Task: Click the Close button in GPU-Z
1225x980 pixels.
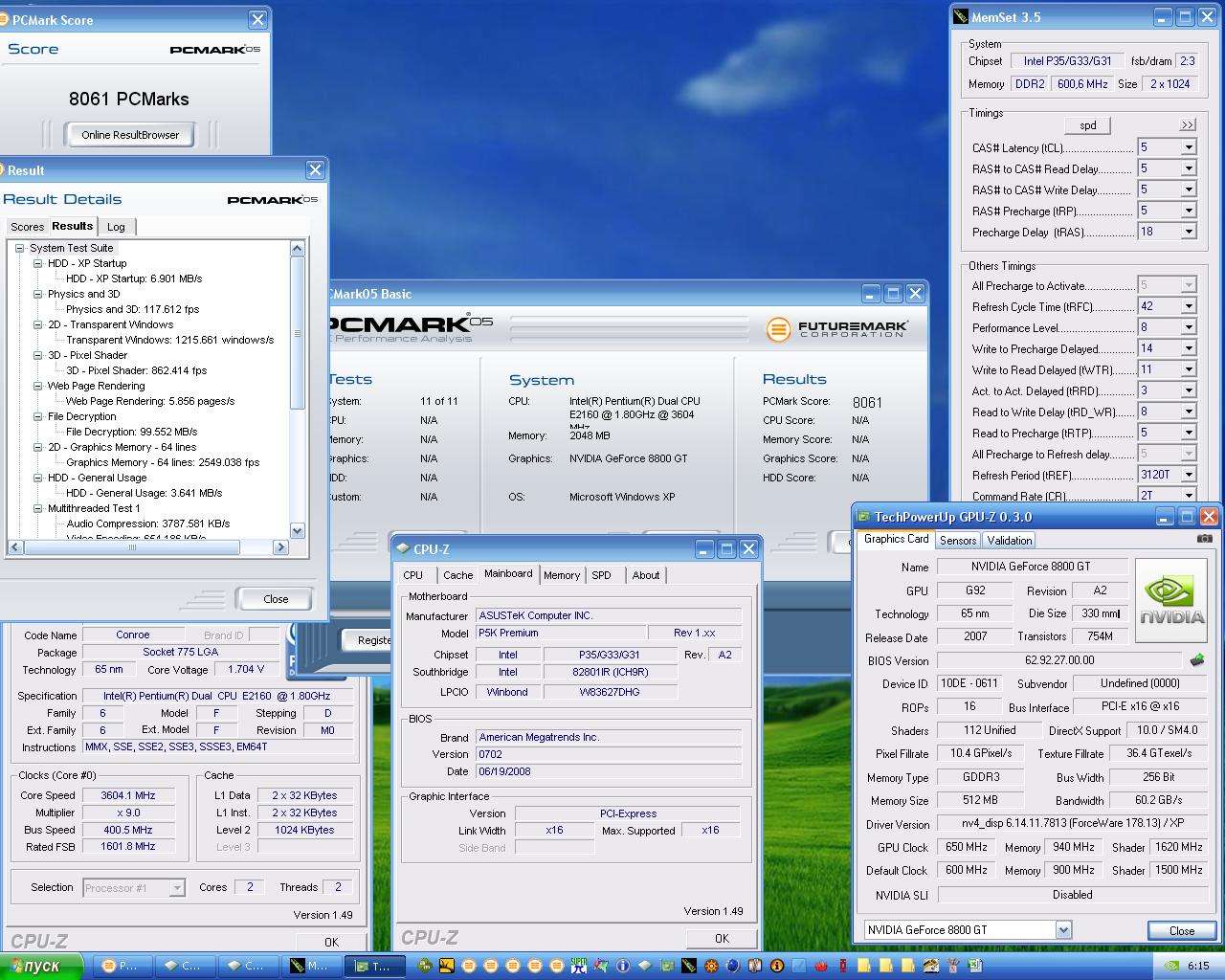Action: 1182,930
